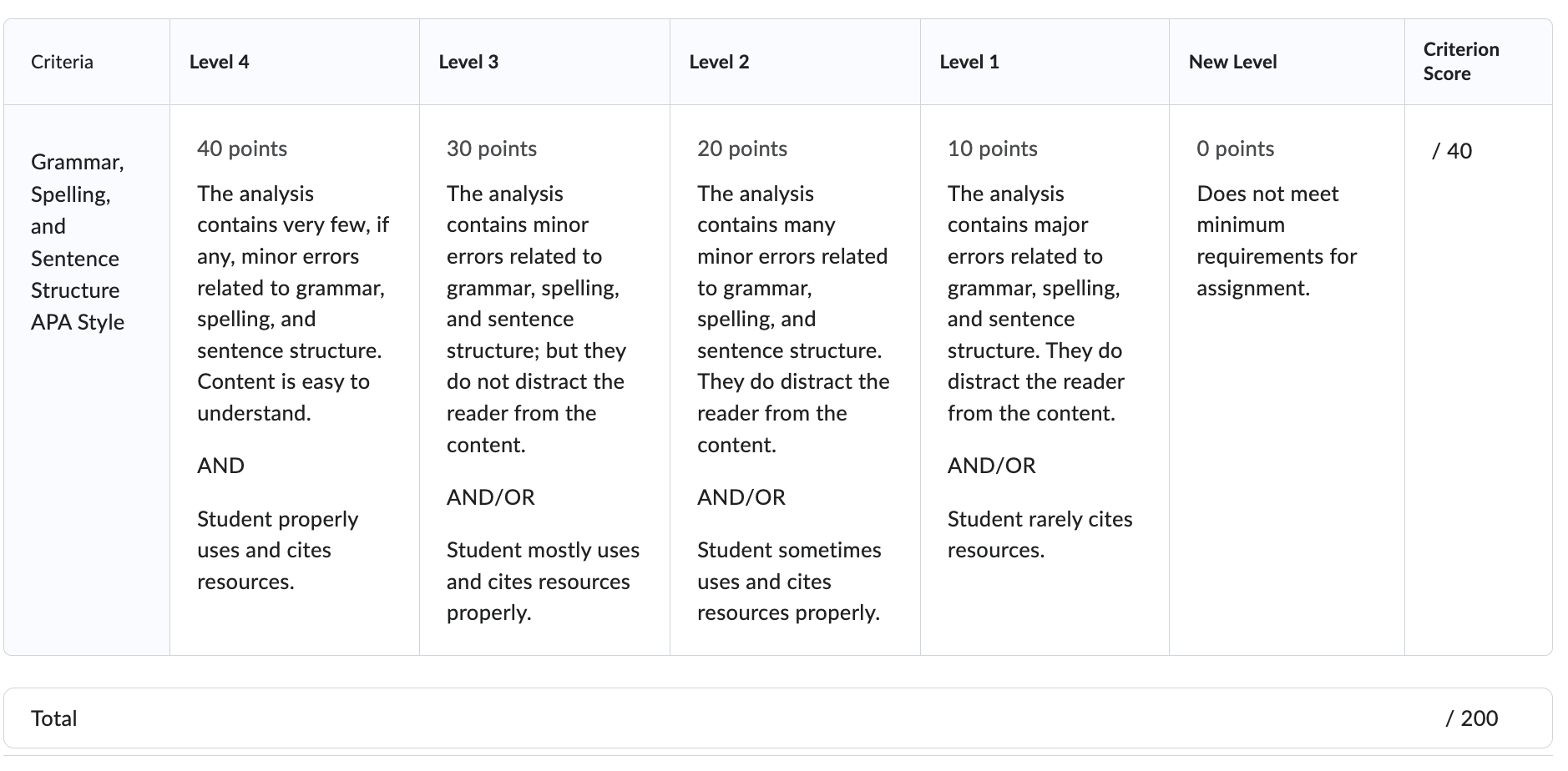Image resolution: width=1568 pixels, height=771 pixels.
Task: Click the Level 1 column header
Action: tap(969, 62)
